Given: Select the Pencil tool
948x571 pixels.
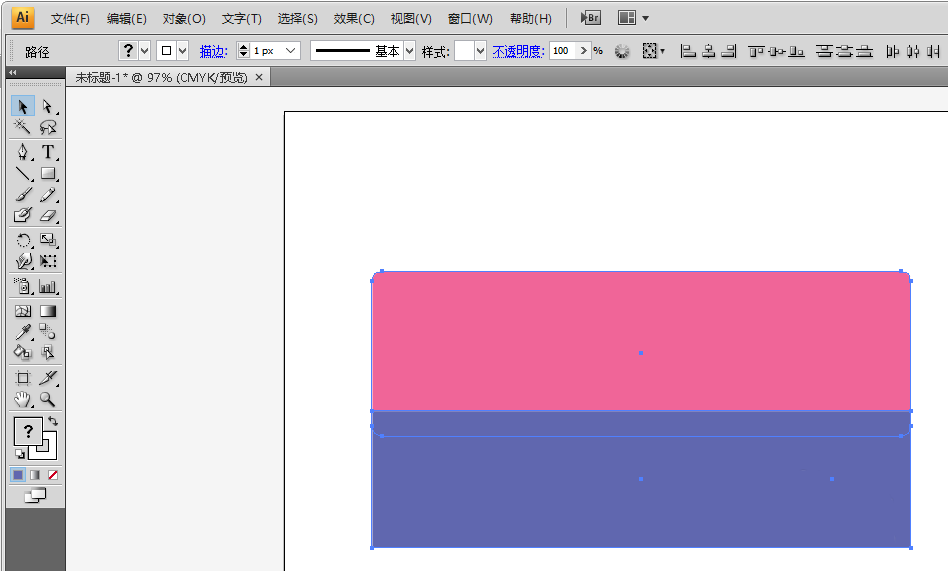Looking at the screenshot, I should (48, 194).
